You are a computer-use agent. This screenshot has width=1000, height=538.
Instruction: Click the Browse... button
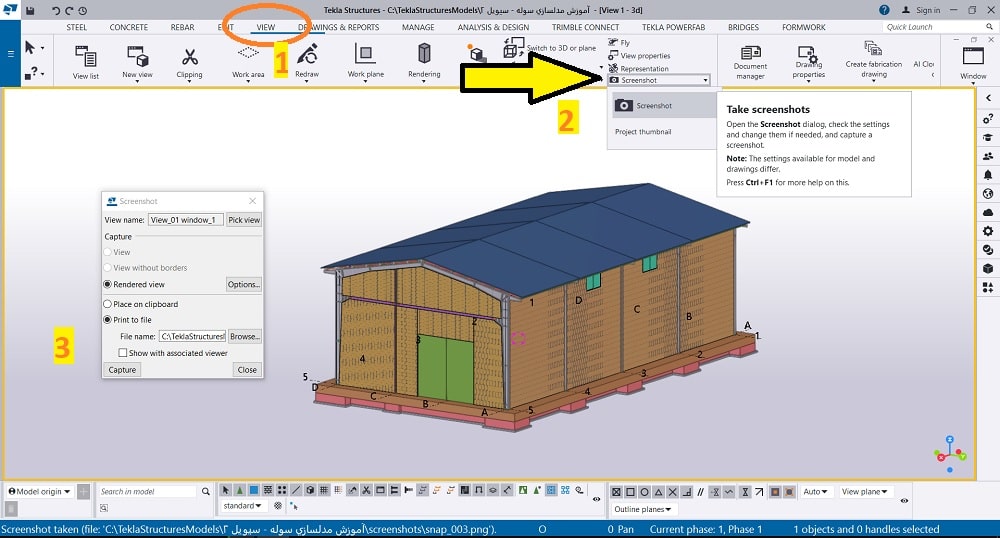click(x=245, y=337)
